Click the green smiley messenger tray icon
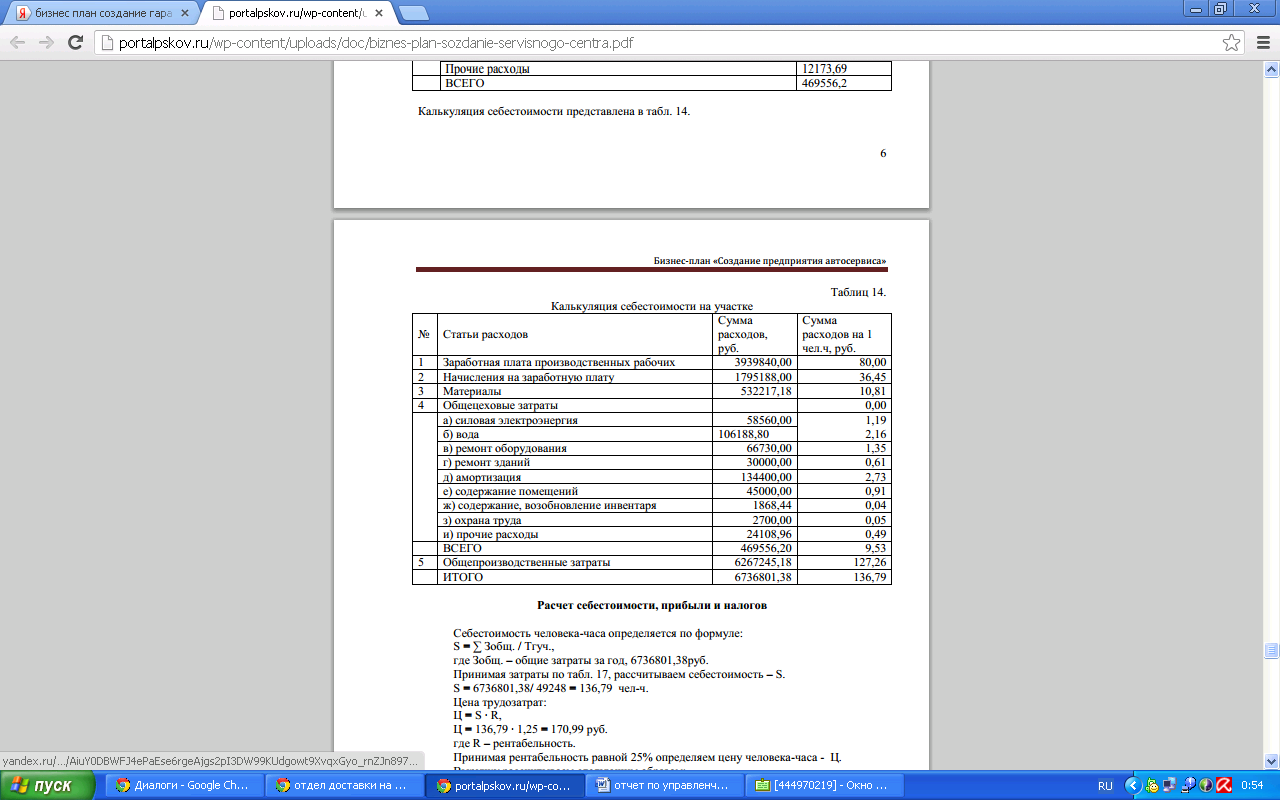This screenshot has height=800, width=1280. [1154, 786]
